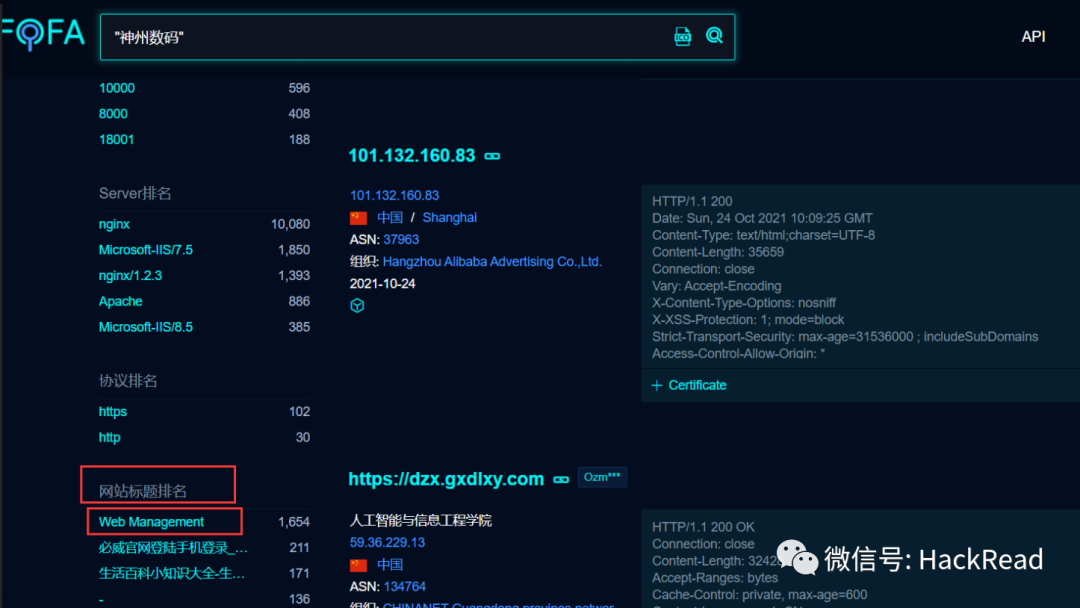Click China flag next to Shanghai
This screenshot has width=1080, height=608.
[358, 218]
